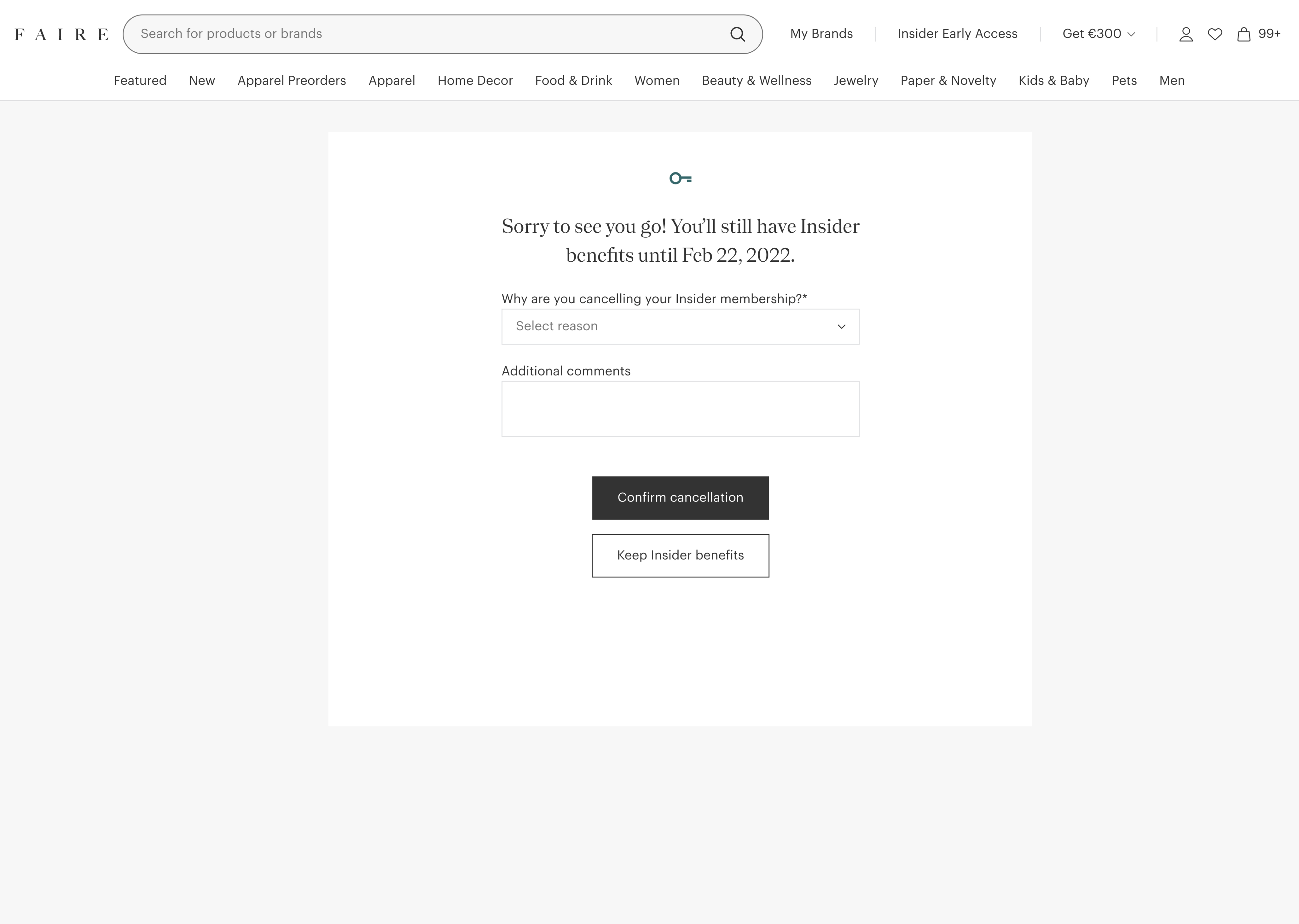Click the Additional comments text box
Screen dimensions: 1299x924
pyautogui.click(x=680, y=409)
